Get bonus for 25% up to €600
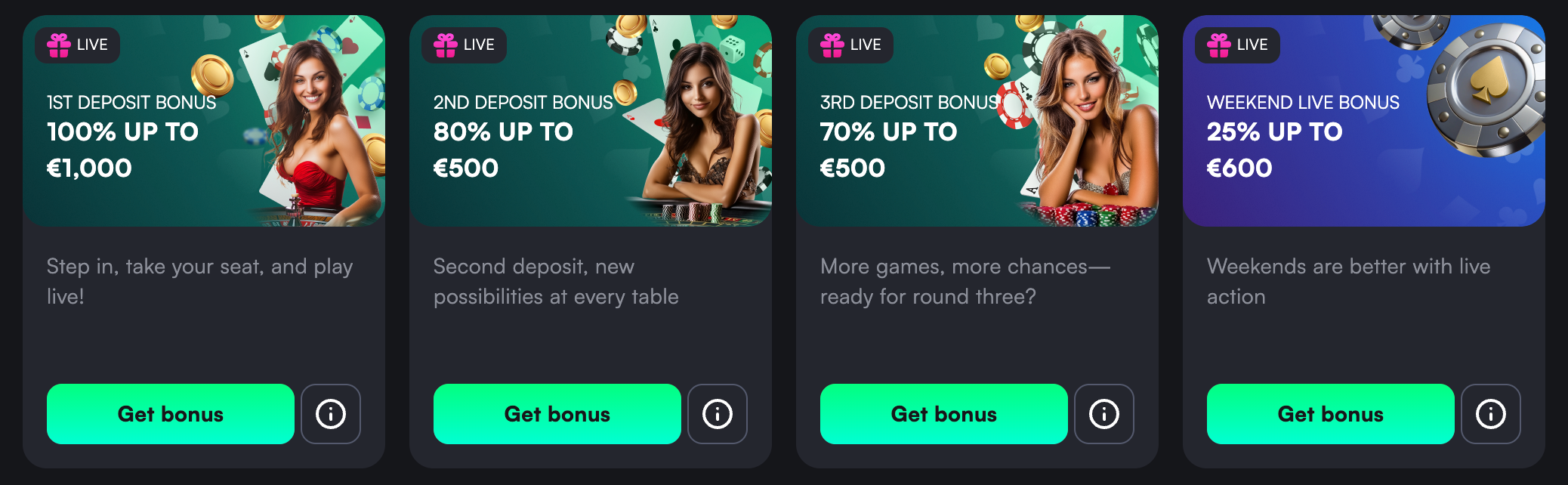The width and height of the screenshot is (1568, 485). pos(1331,414)
